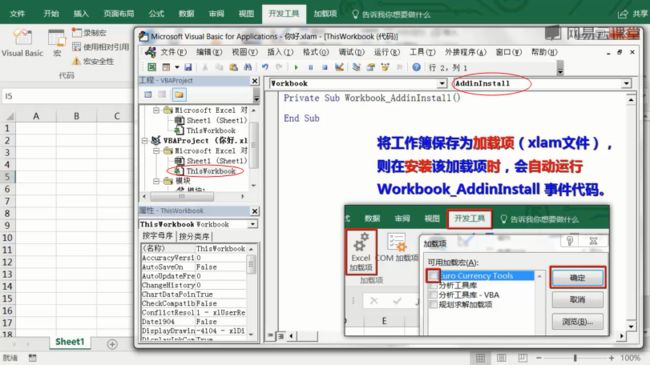
Task: Open Project Explorer from the VBA toolbar icon
Action: [x=356, y=67]
